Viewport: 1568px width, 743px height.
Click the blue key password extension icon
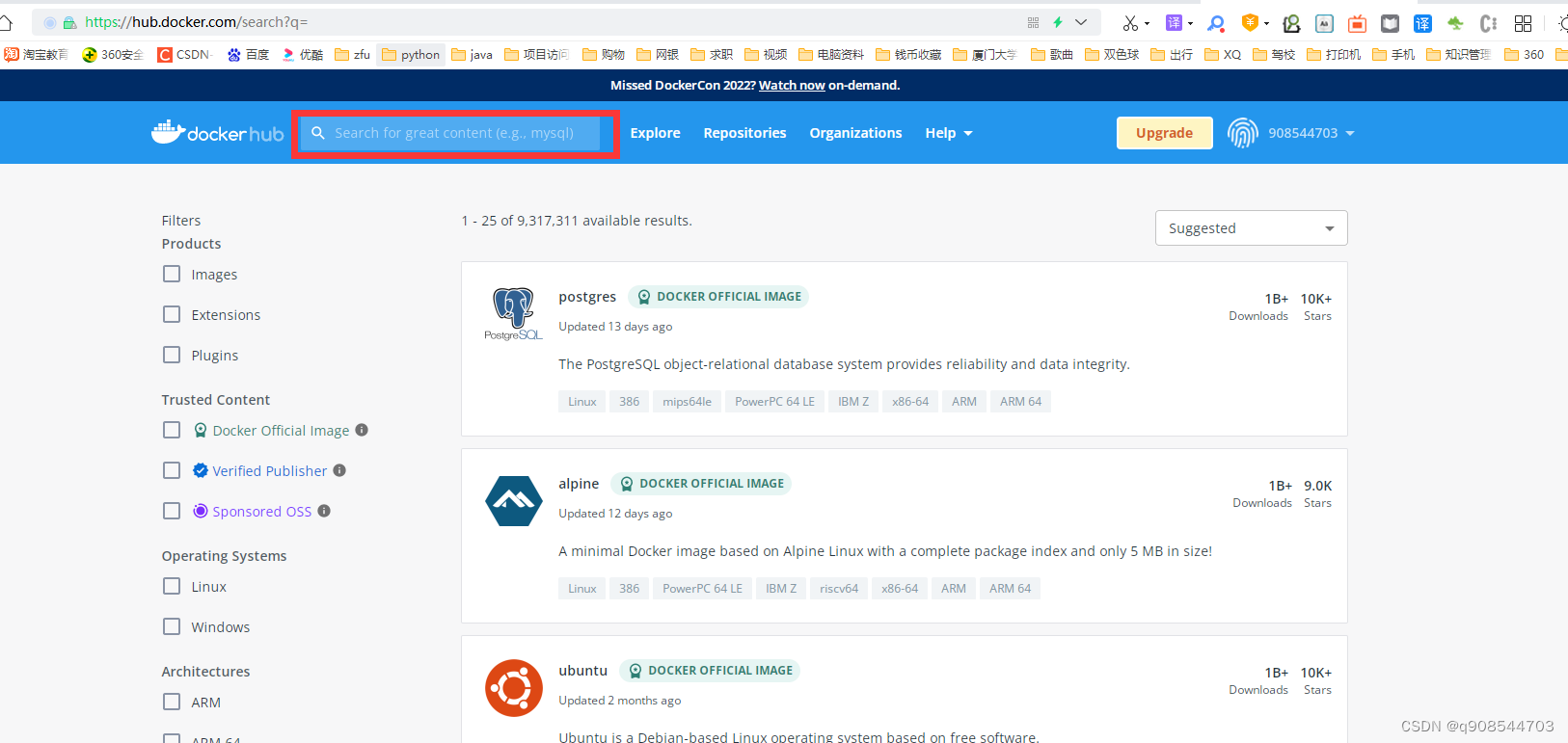tap(1216, 23)
